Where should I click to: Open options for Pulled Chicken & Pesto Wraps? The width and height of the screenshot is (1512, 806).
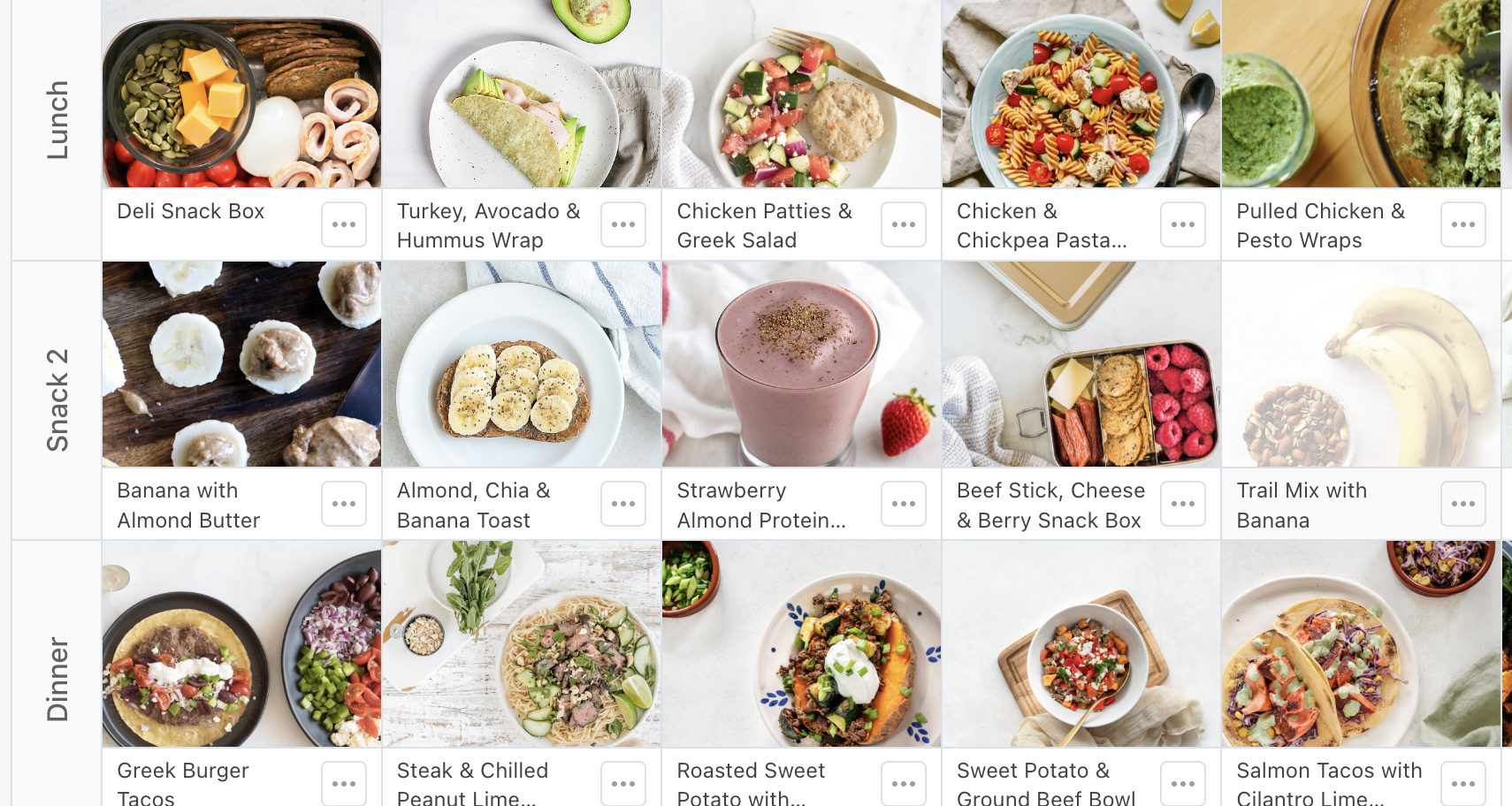tap(1463, 224)
